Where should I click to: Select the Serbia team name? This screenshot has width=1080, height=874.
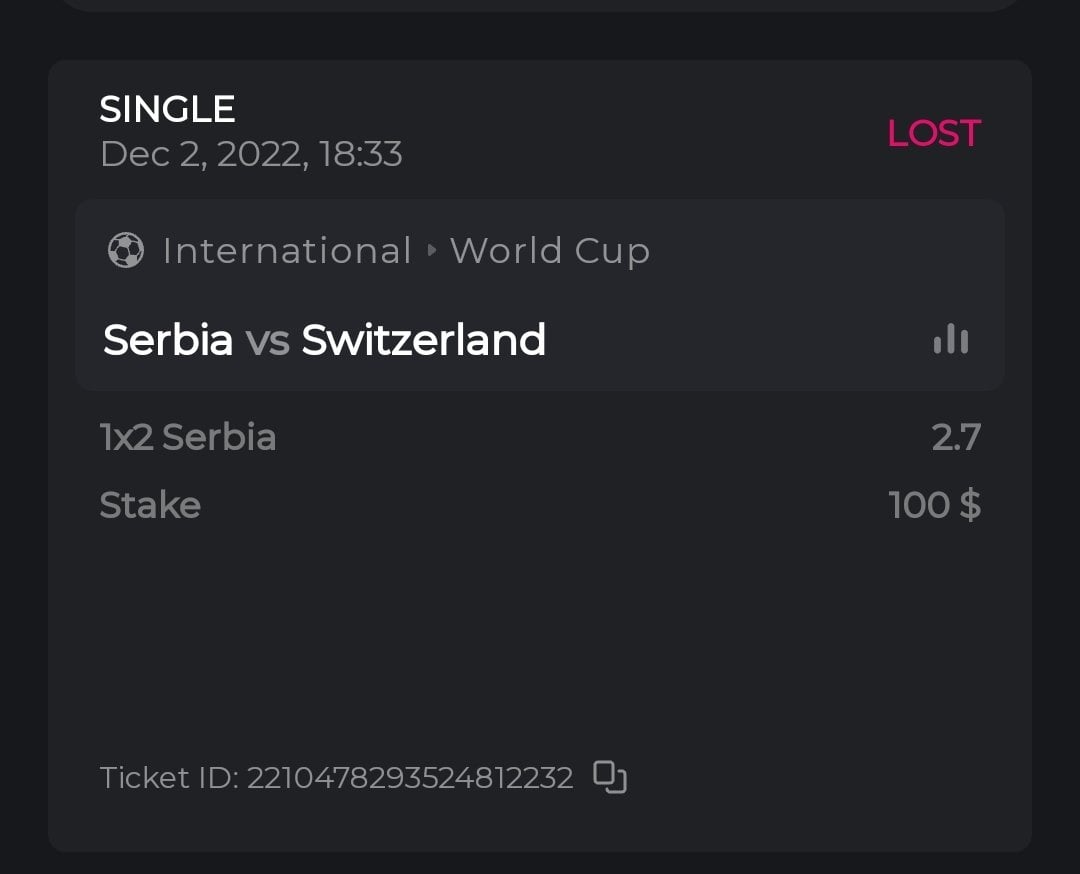pos(168,340)
